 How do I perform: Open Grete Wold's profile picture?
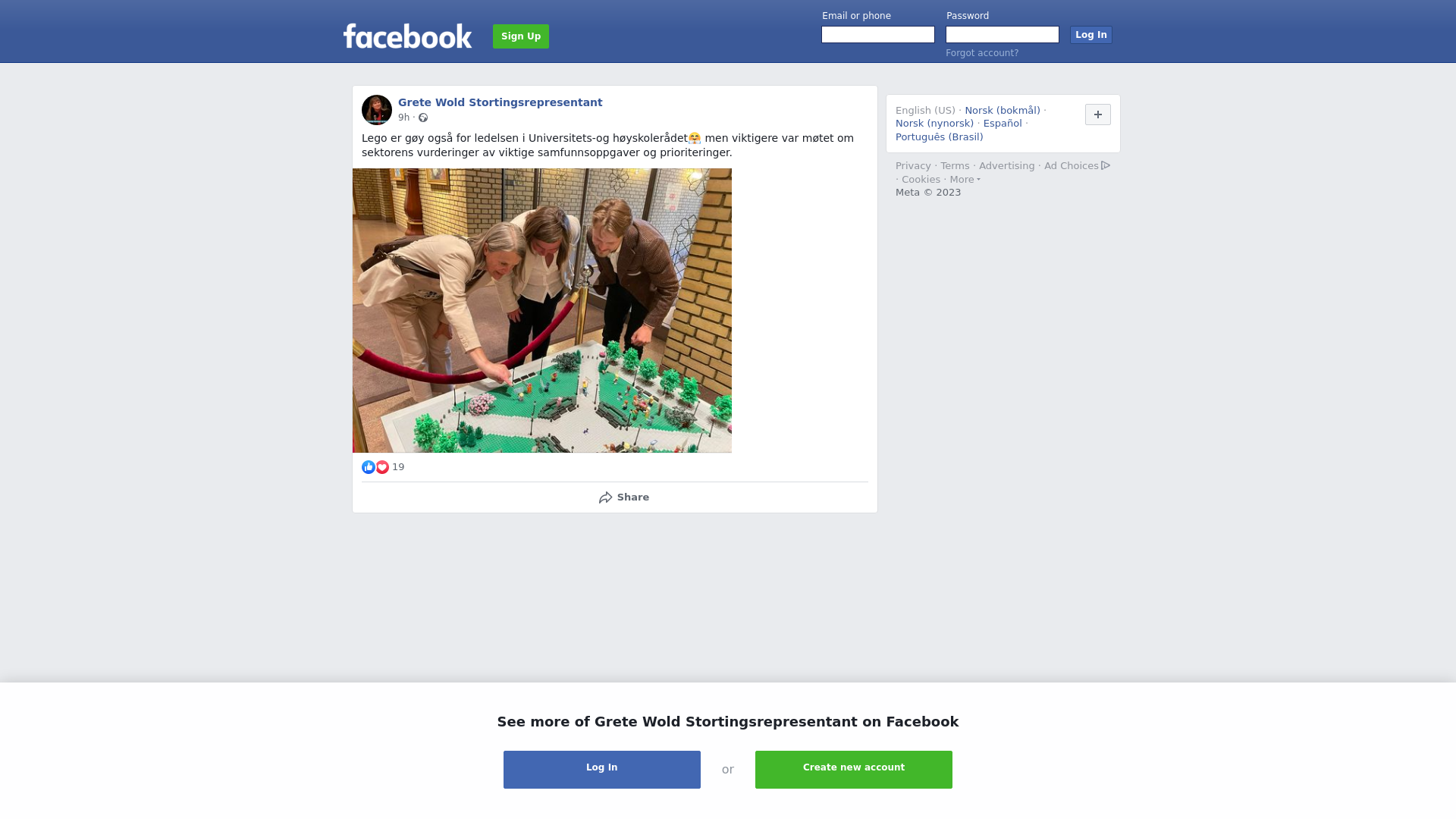click(x=377, y=110)
